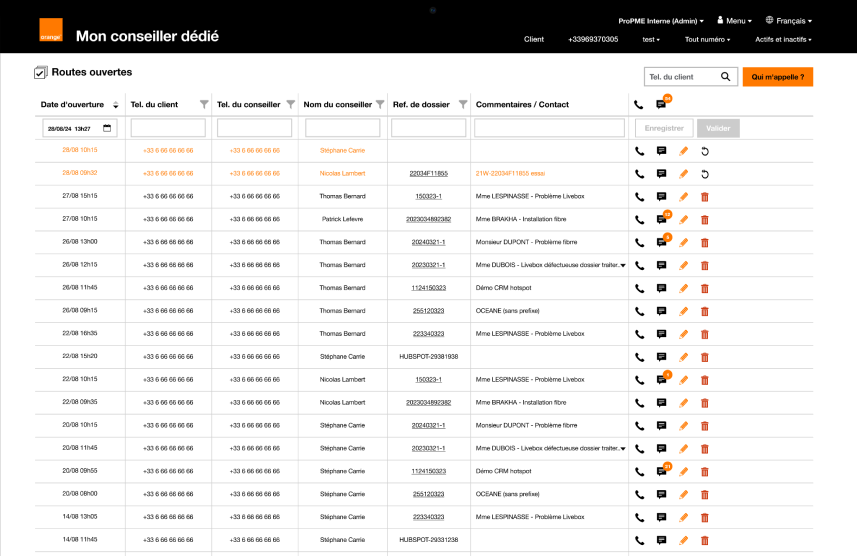
Task: Edit the 20/08 10h15 route
Action: point(683,426)
